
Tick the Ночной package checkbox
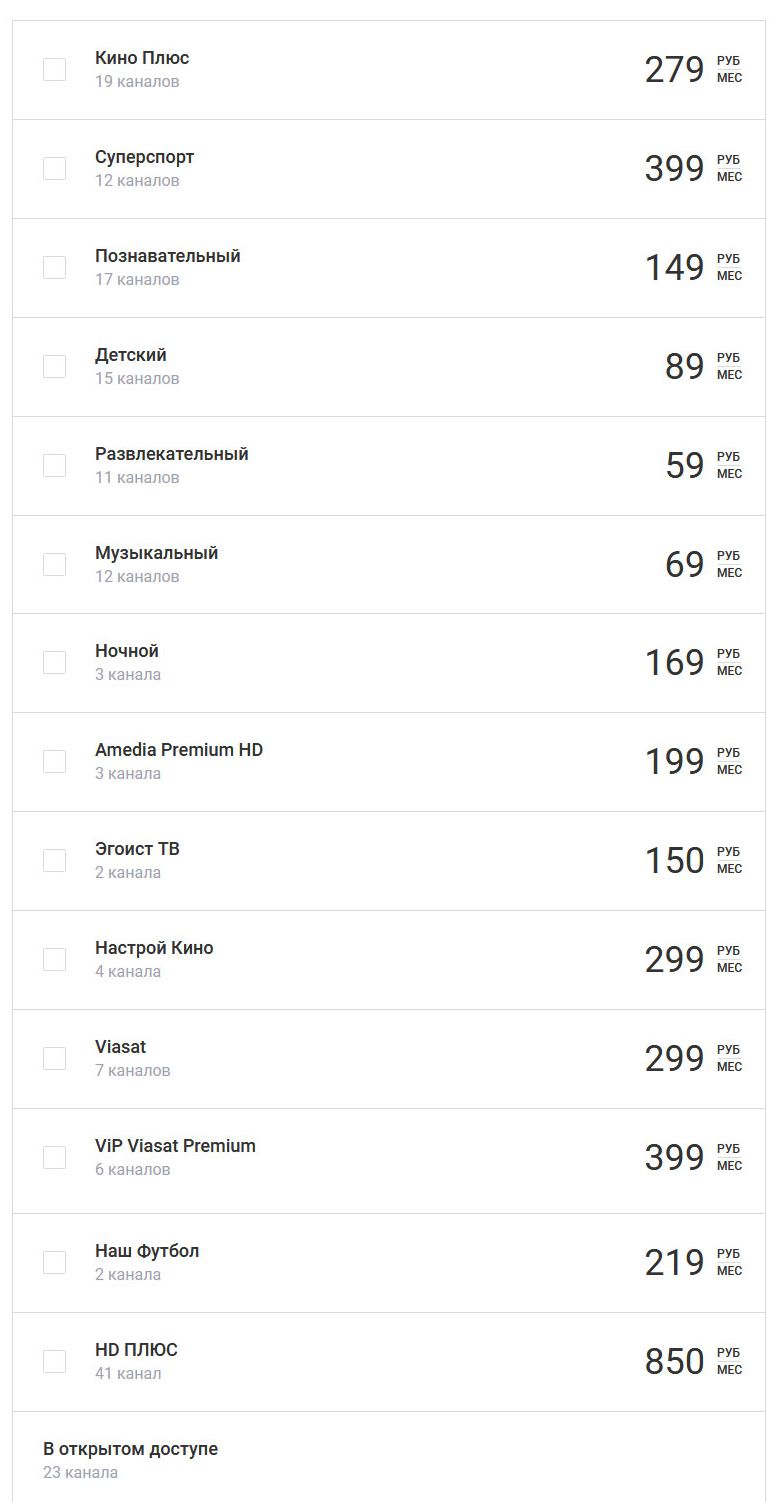(54, 662)
